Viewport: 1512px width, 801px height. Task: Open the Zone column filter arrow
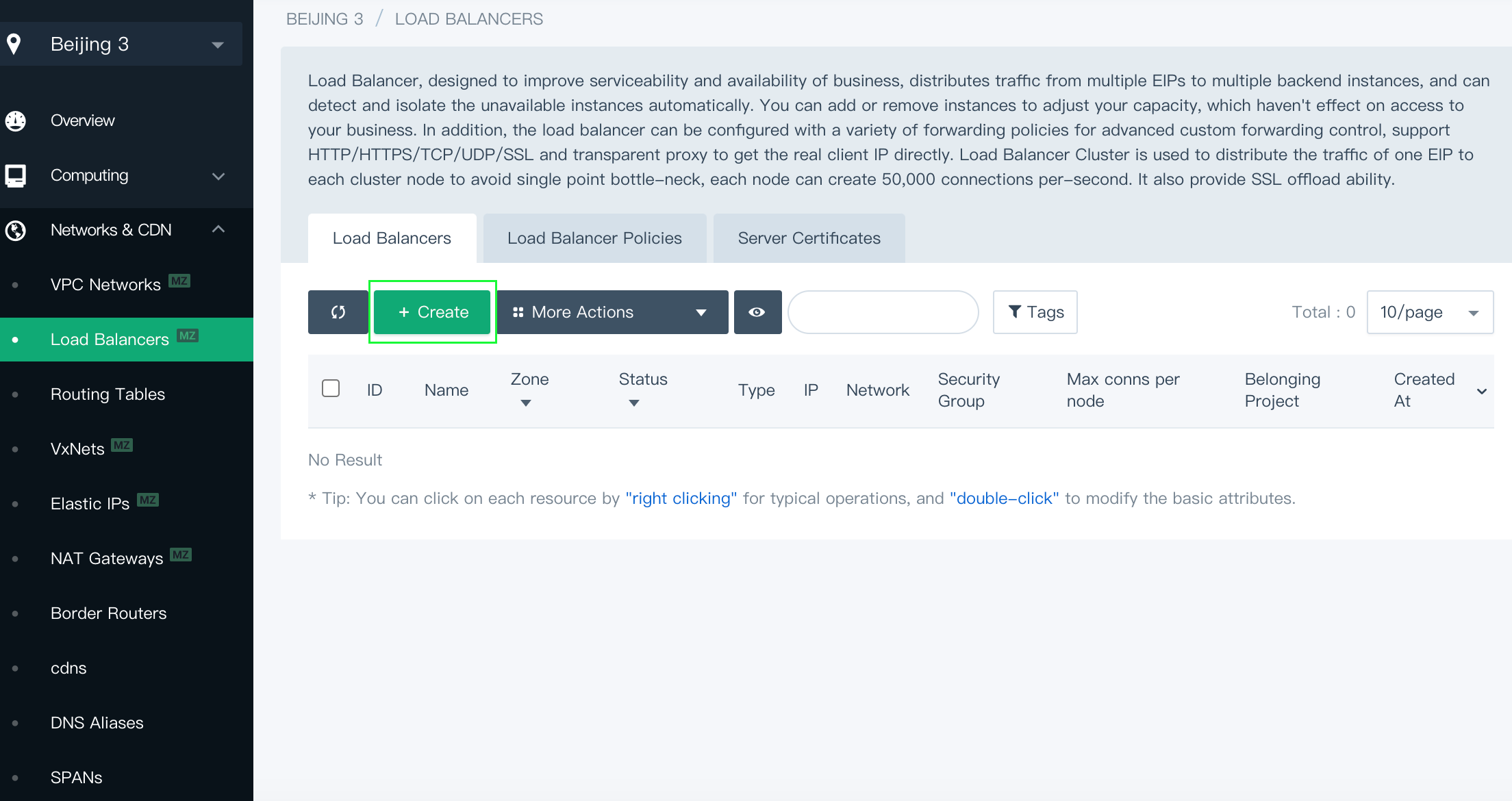tap(525, 403)
